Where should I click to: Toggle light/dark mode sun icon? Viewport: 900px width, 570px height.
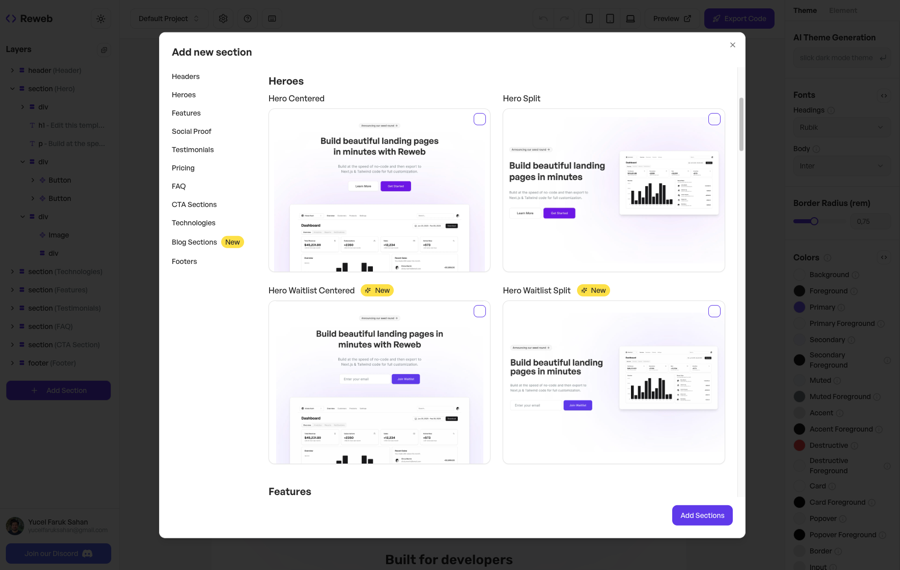[x=101, y=19]
